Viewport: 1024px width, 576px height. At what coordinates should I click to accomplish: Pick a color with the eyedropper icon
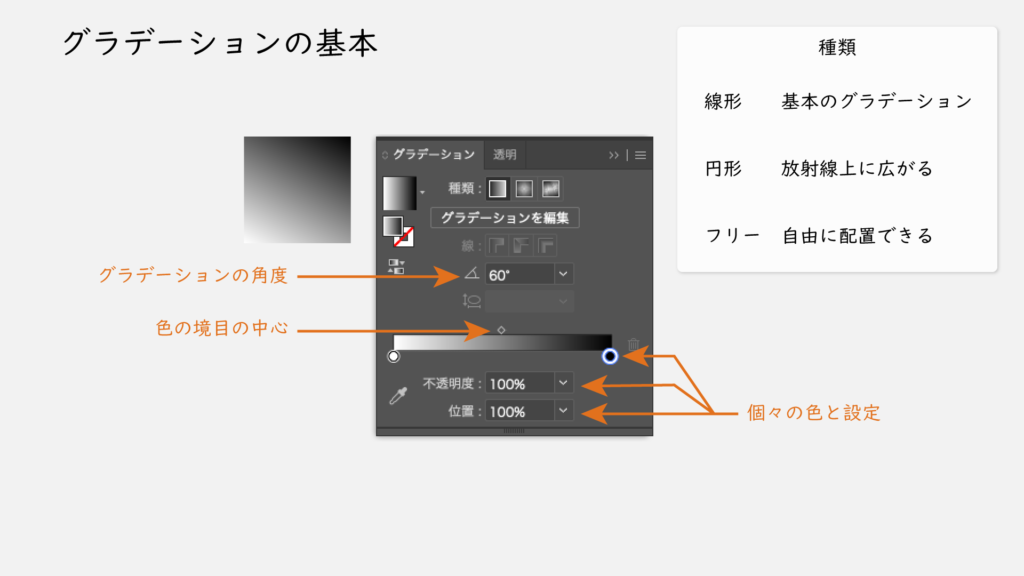pyautogui.click(x=397, y=396)
